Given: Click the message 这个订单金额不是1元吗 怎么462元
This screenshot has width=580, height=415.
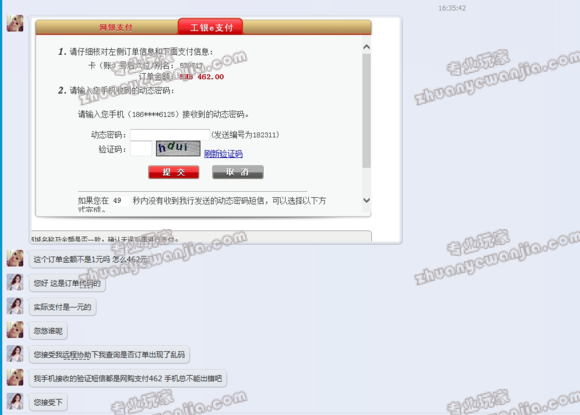Looking at the screenshot, I should point(91,259).
